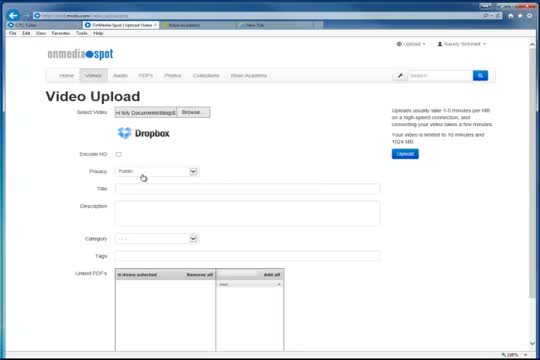This screenshot has width=540, height=360.
Task: Click the Dropbox logo
Action: coord(144,133)
